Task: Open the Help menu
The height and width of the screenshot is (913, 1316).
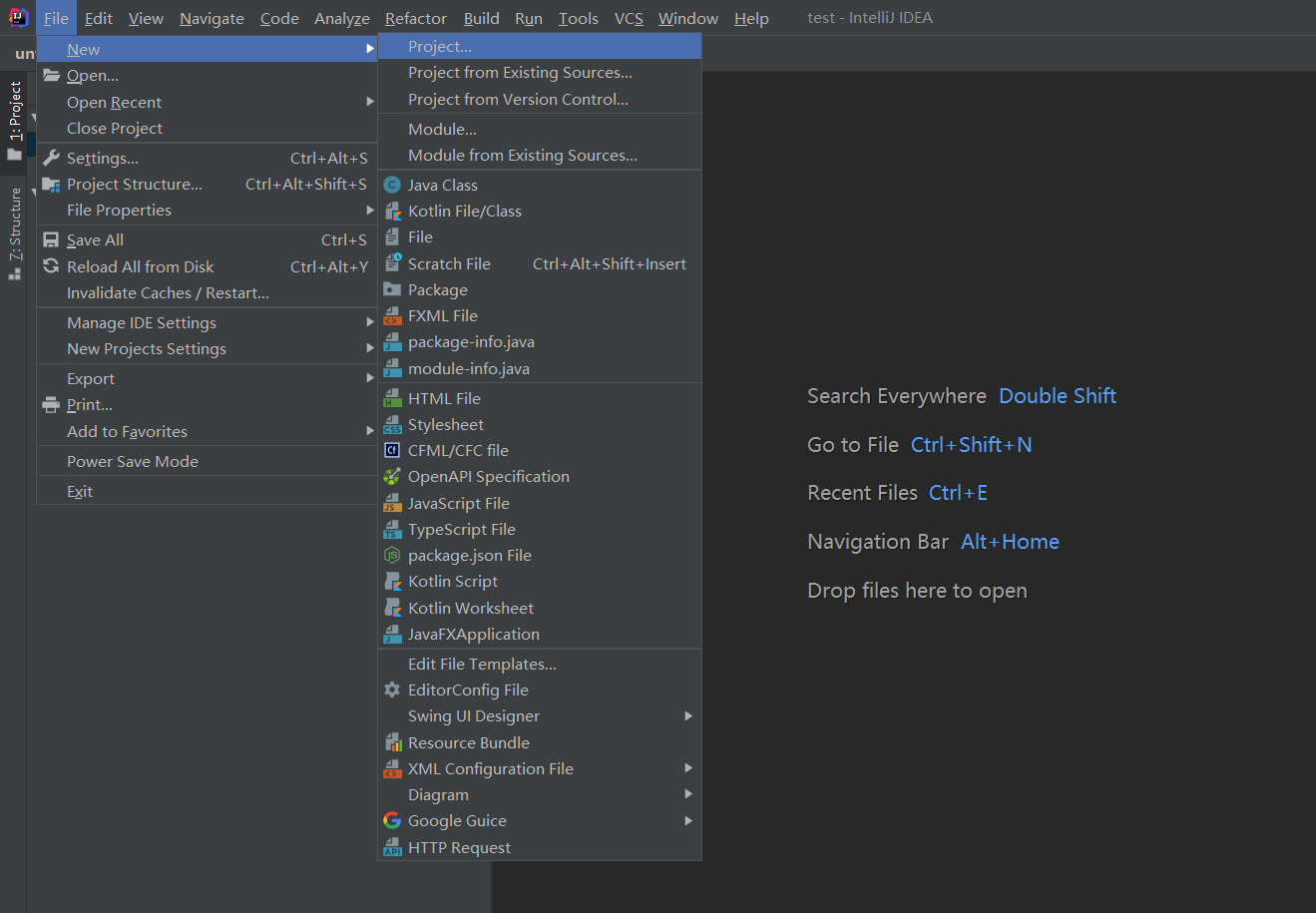Action: tap(751, 18)
